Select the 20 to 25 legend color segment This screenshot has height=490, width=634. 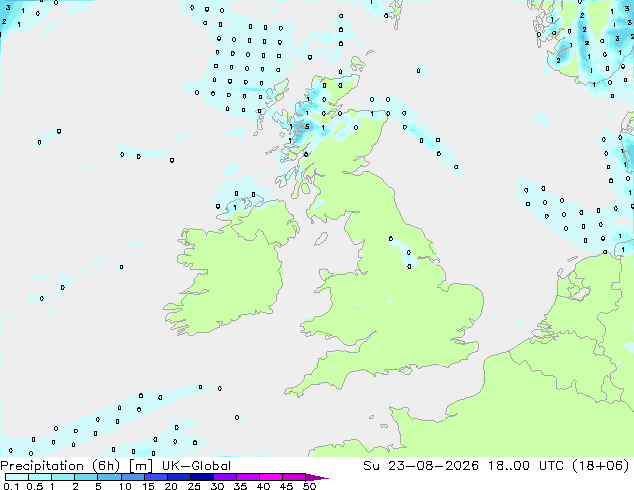178,477
